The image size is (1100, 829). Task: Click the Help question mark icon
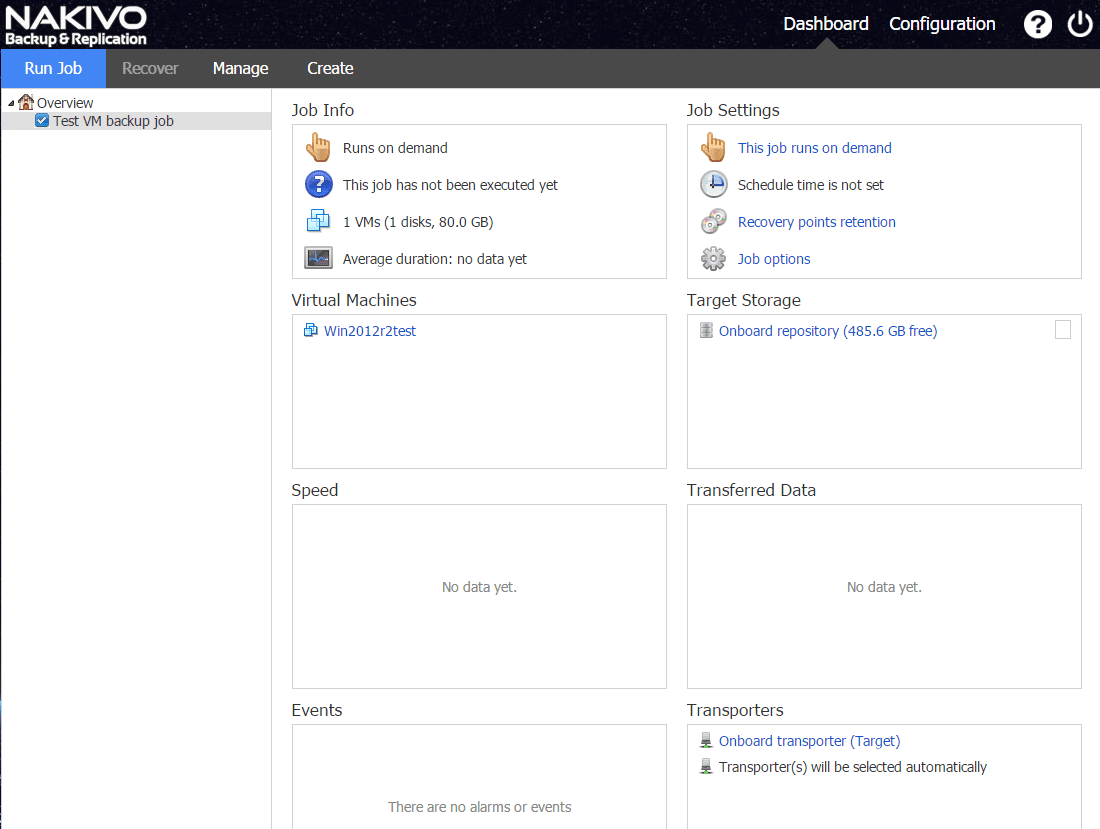point(1038,25)
